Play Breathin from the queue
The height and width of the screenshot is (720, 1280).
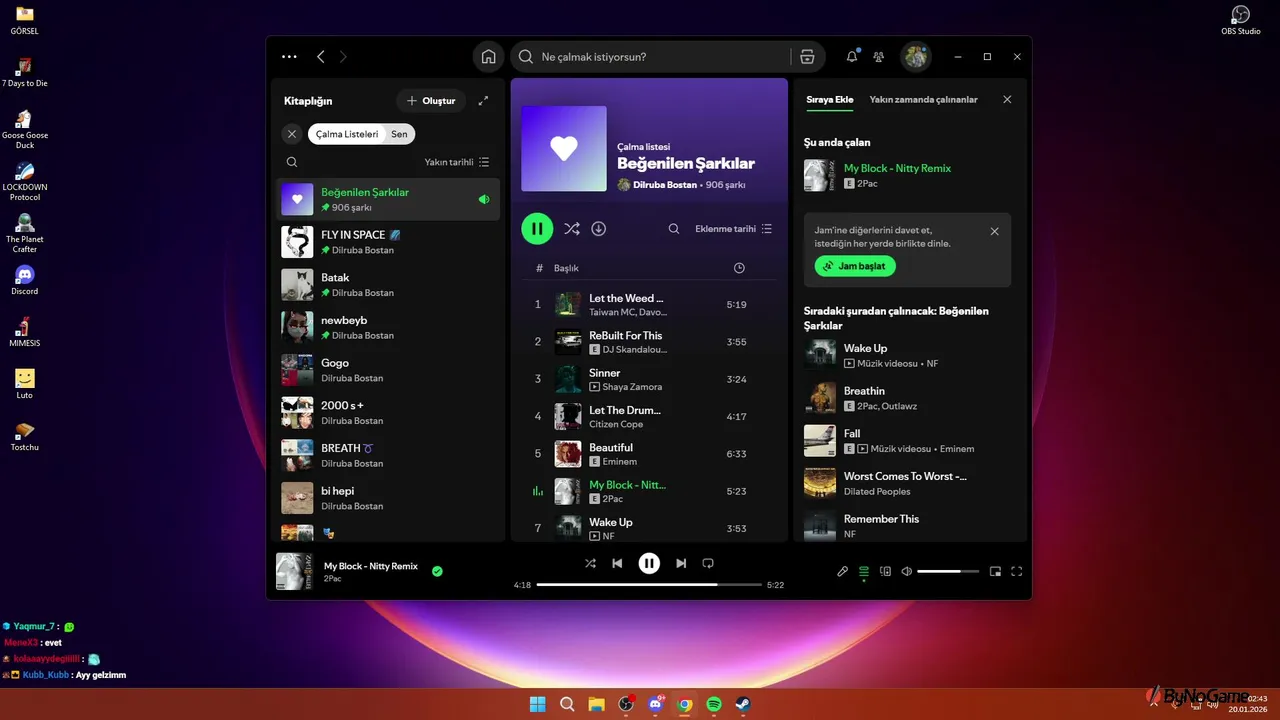[x=907, y=398]
